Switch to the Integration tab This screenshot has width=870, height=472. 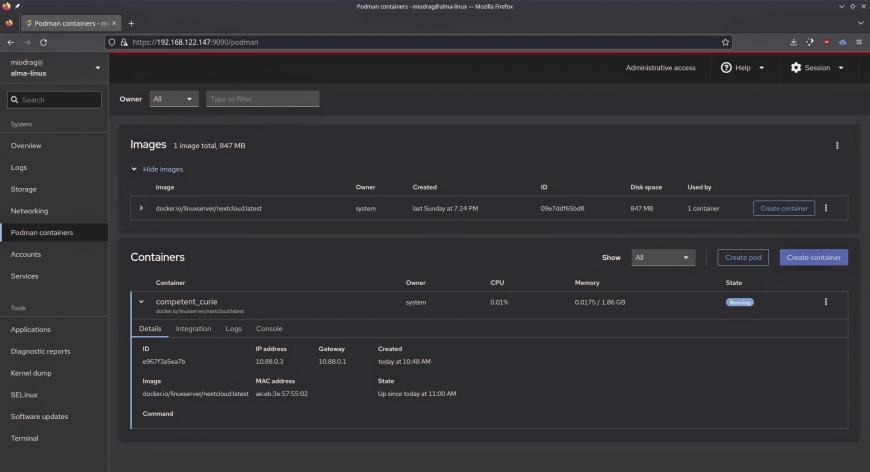[193, 328]
